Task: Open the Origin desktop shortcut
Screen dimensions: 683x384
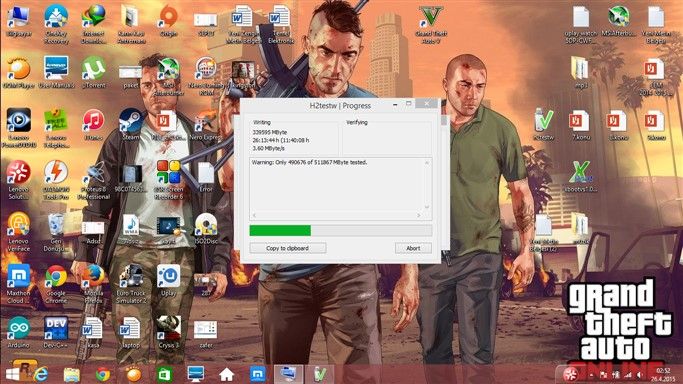Action: [169, 21]
